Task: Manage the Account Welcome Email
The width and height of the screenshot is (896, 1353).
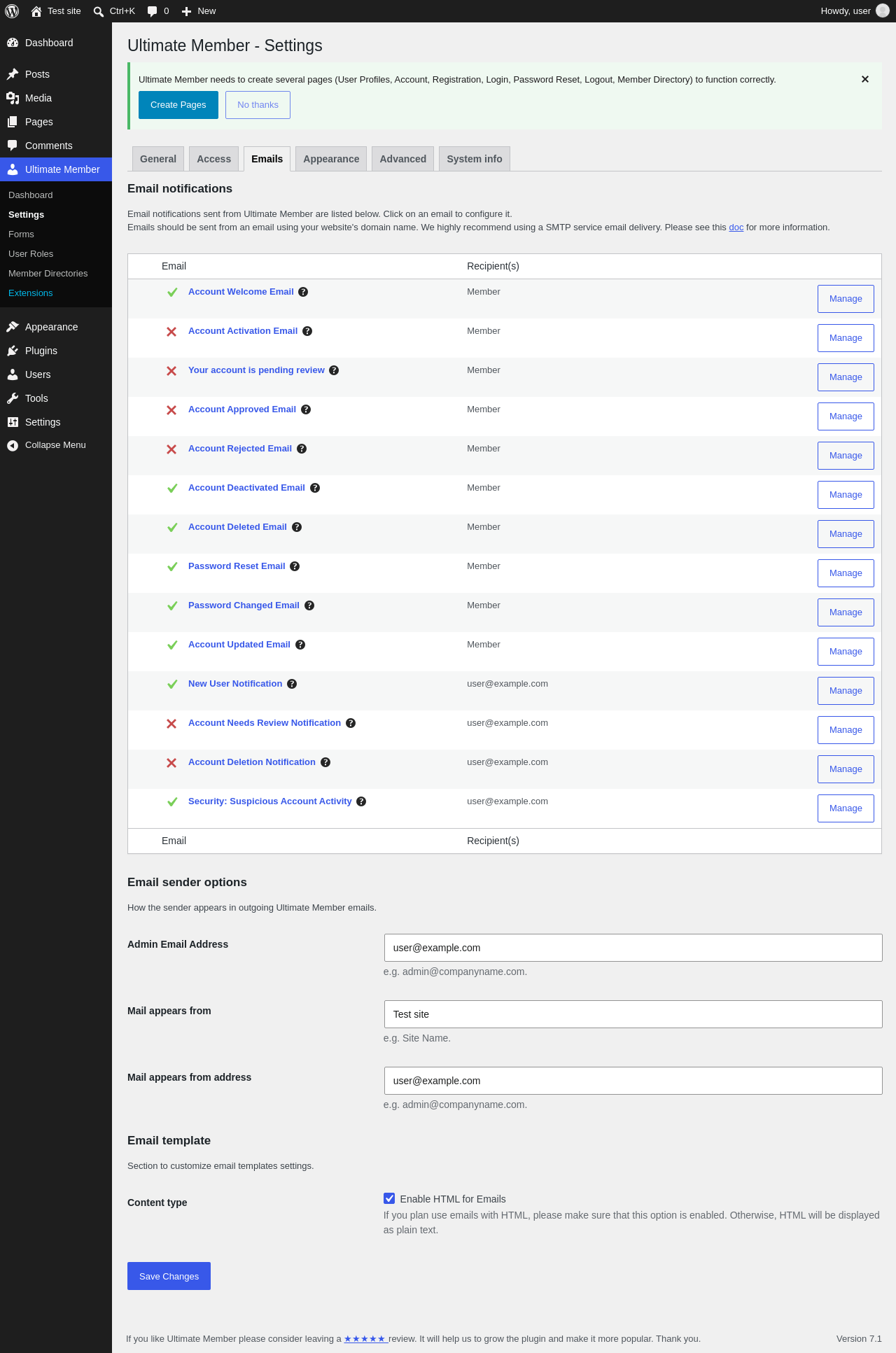Action: click(846, 299)
